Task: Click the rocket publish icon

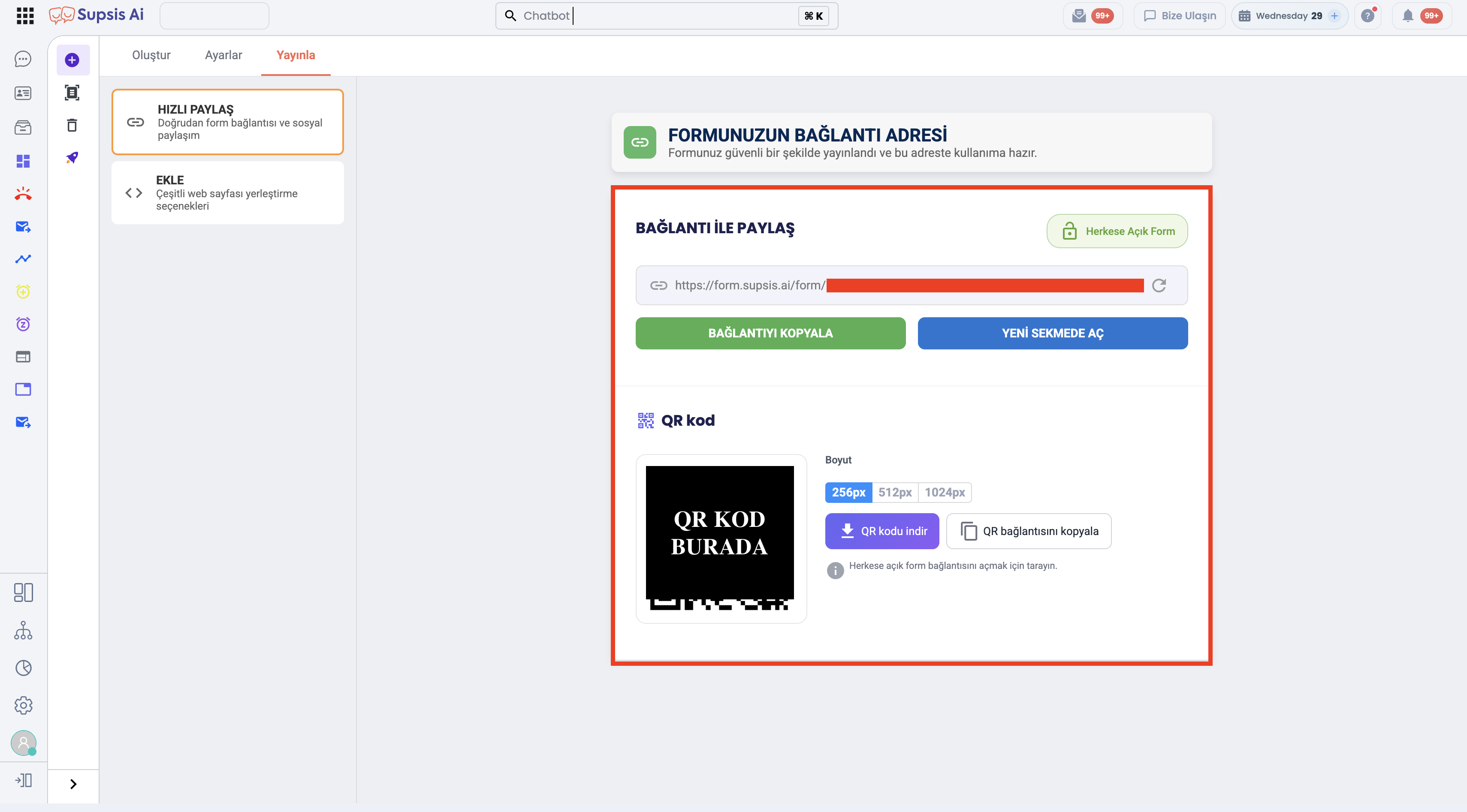Action: (x=72, y=158)
